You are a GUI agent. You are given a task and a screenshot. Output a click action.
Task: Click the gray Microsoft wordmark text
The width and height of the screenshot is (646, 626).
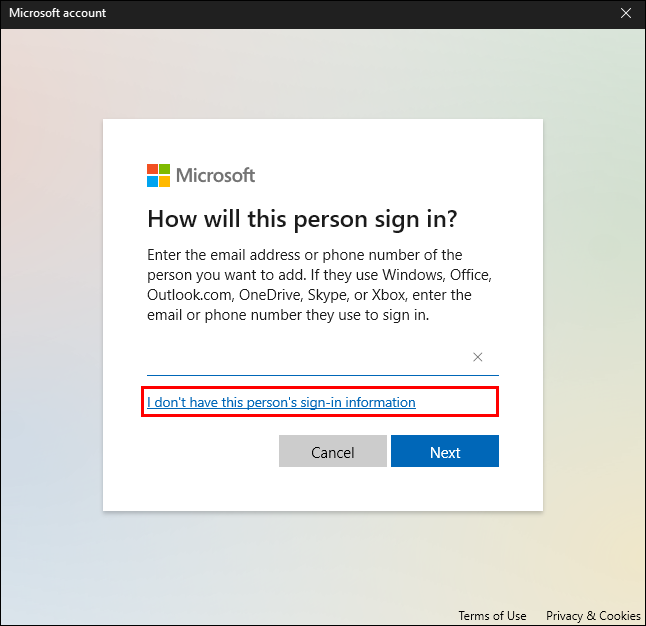tap(215, 175)
